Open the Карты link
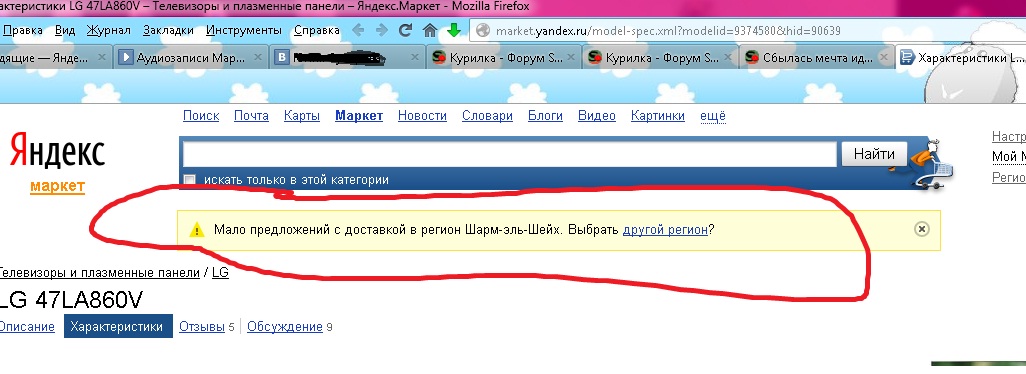Screen dimensions: 1026x374 (302, 116)
